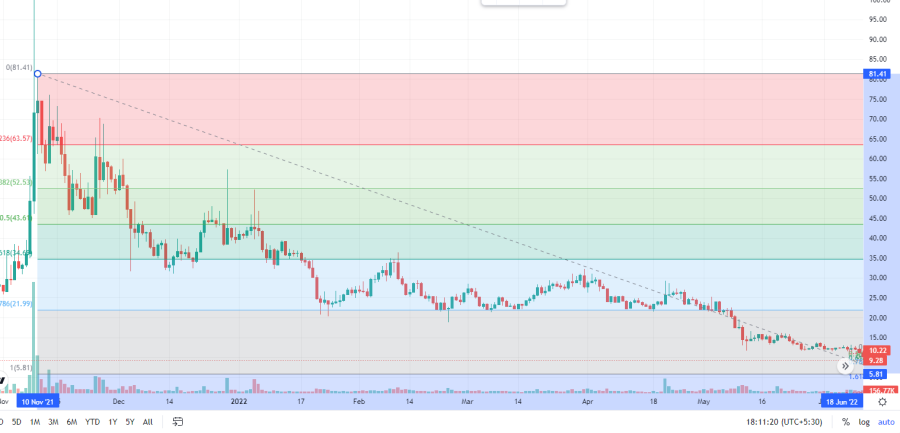This screenshot has width=900, height=433.
Task: Click the 81.41 price label on axis
Action: [878, 74]
